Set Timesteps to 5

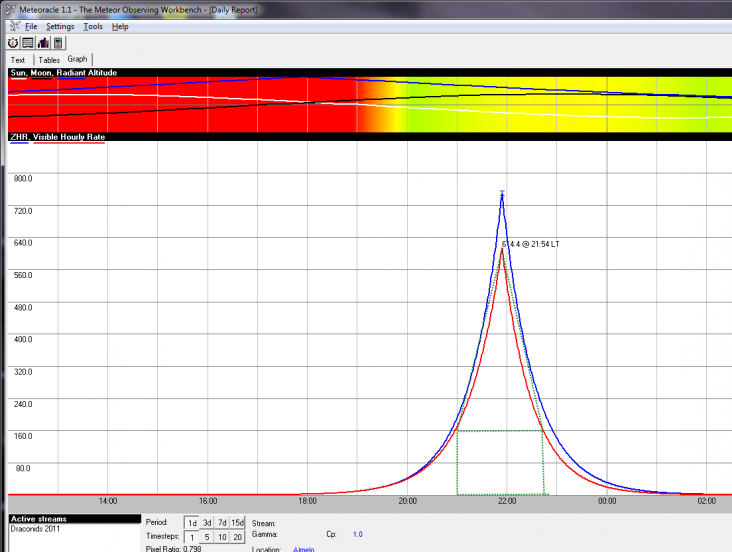[207, 537]
